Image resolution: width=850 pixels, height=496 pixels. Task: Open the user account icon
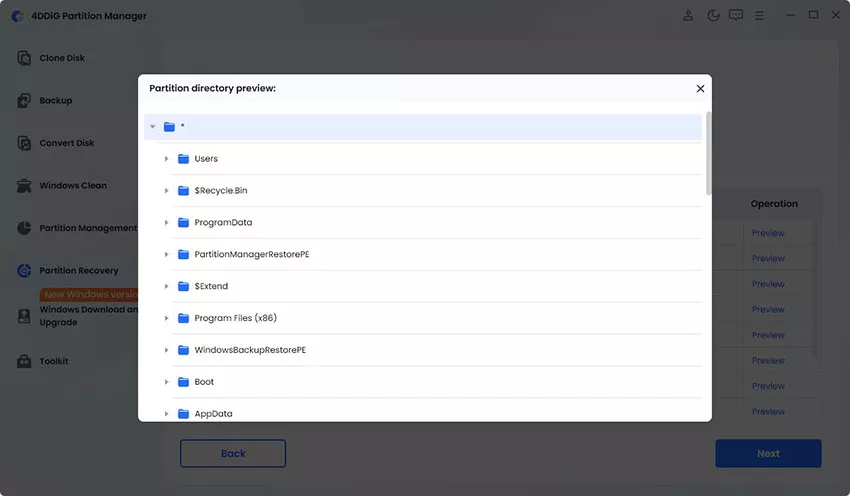click(688, 15)
